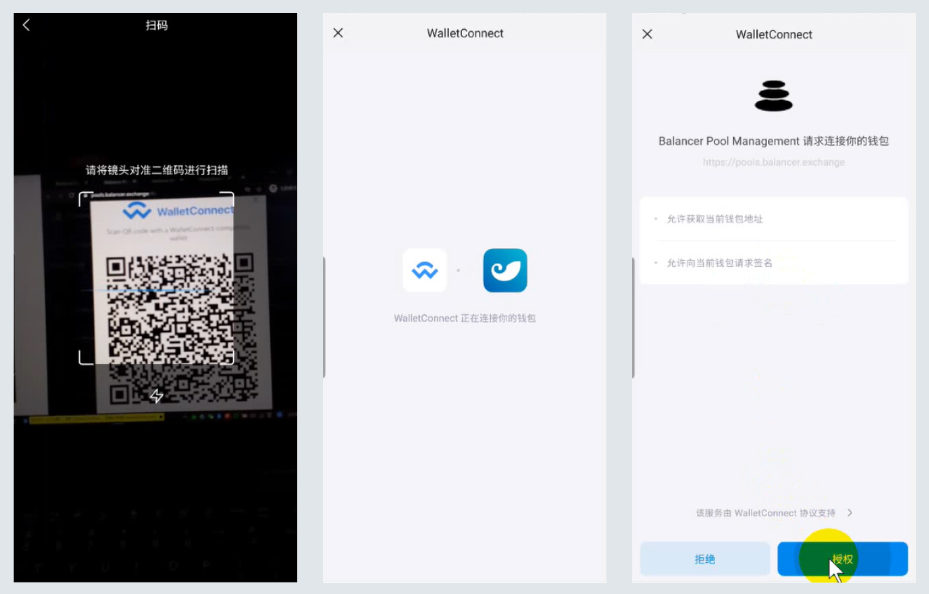This screenshot has width=929, height=594.
Task: Tap the '请将镜头对准二维码进行扫描' scan instruction text
Action: [156, 170]
